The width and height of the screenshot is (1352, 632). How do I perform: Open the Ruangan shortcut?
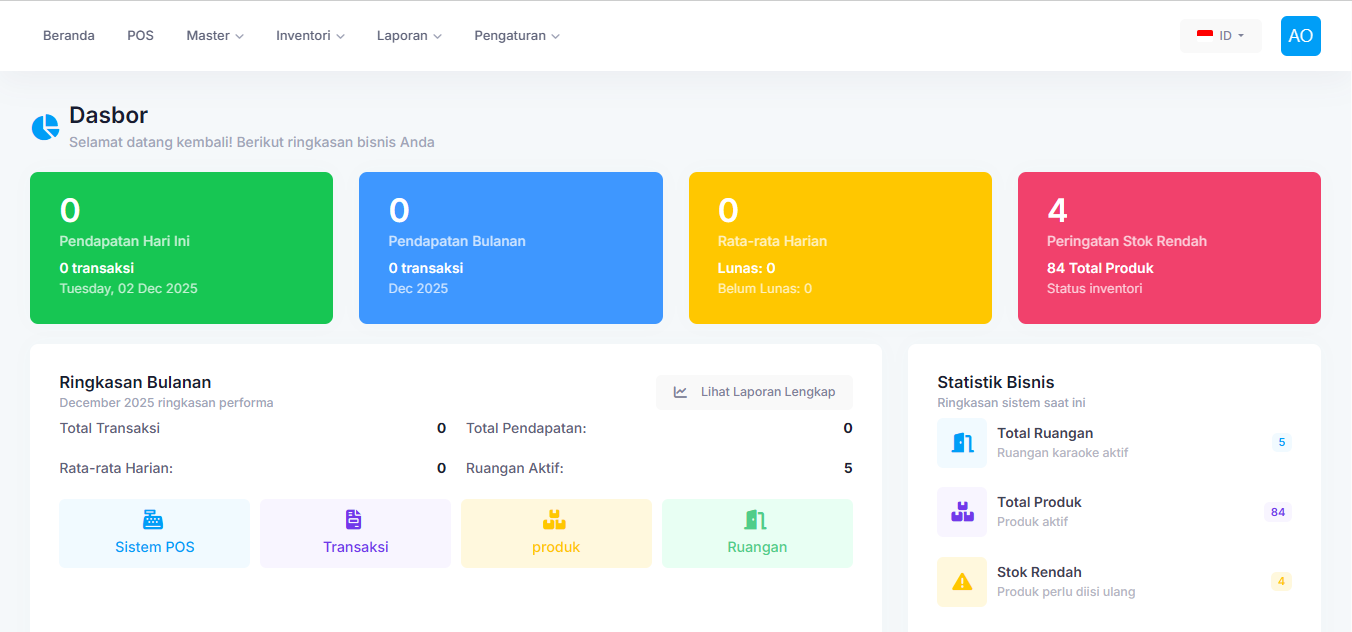click(757, 533)
